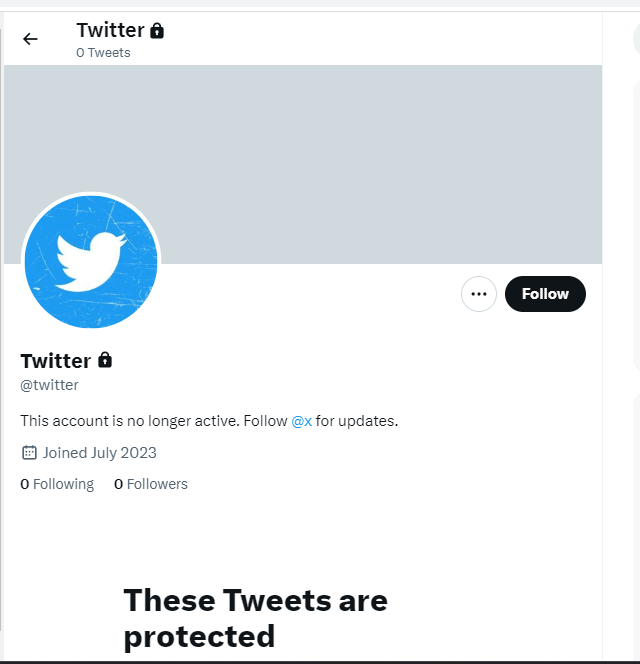Click the @twitter handle text

(x=50, y=385)
